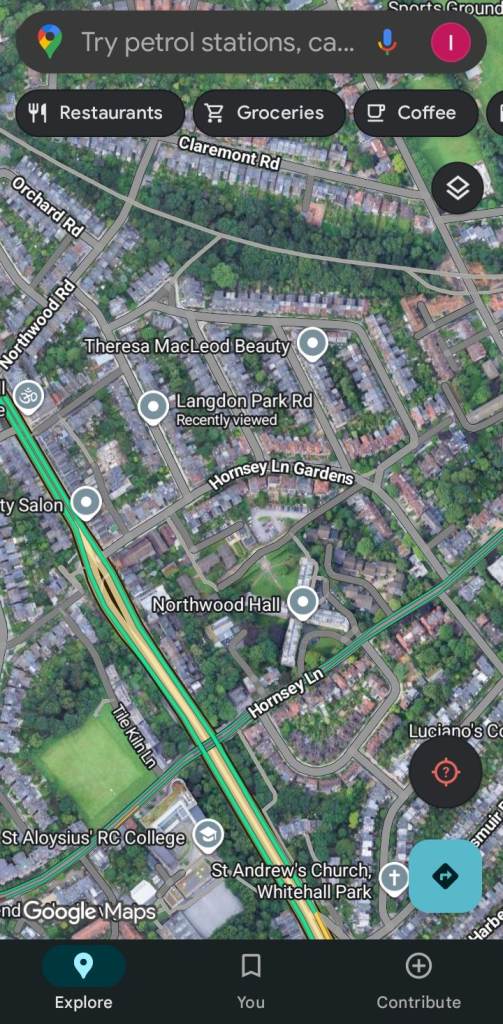
Task: Switch to the Contribute tab
Action: click(x=419, y=981)
